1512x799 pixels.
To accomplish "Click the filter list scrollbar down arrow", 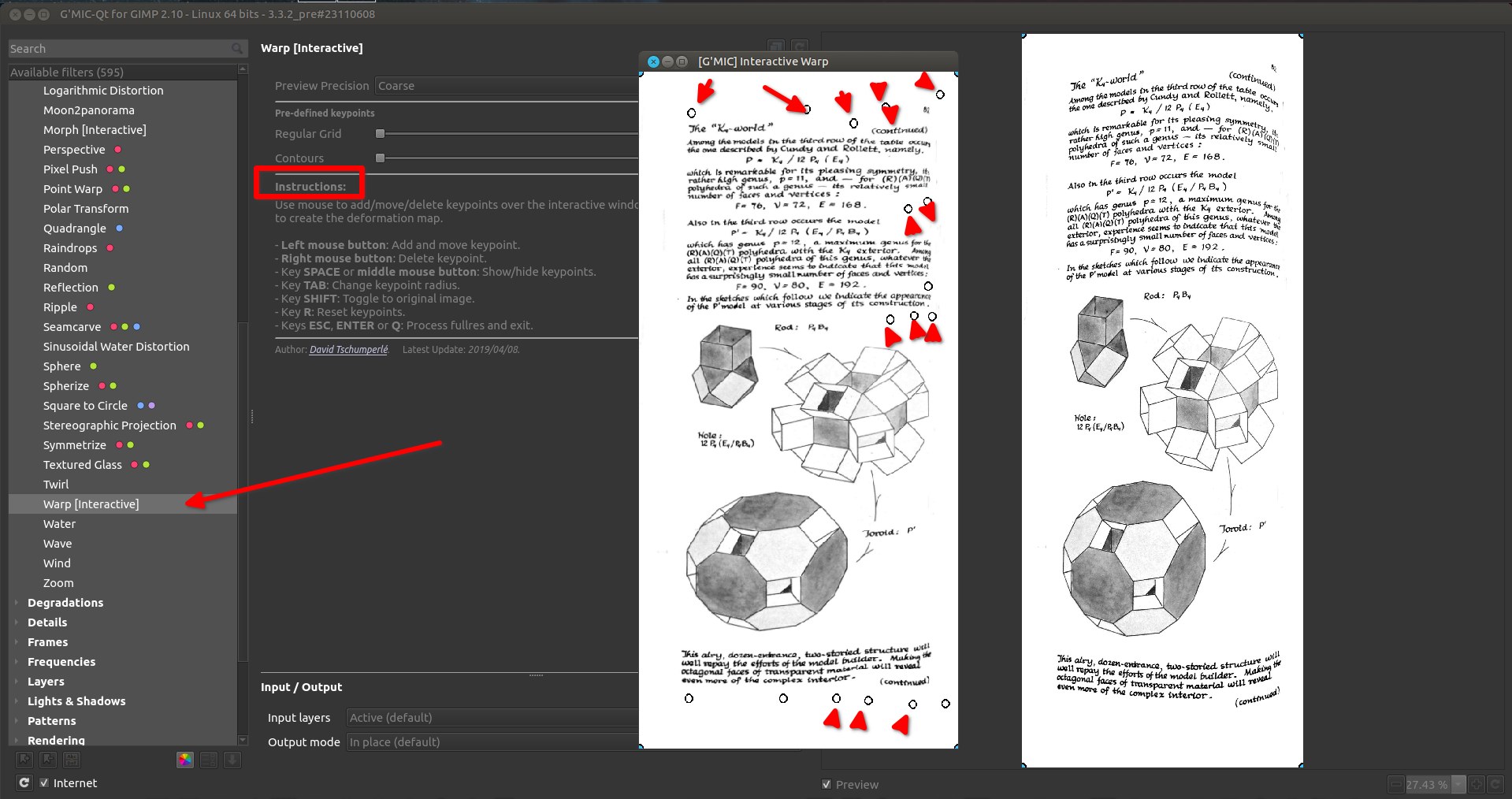I will pyautogui.click(x=243, y=741).
